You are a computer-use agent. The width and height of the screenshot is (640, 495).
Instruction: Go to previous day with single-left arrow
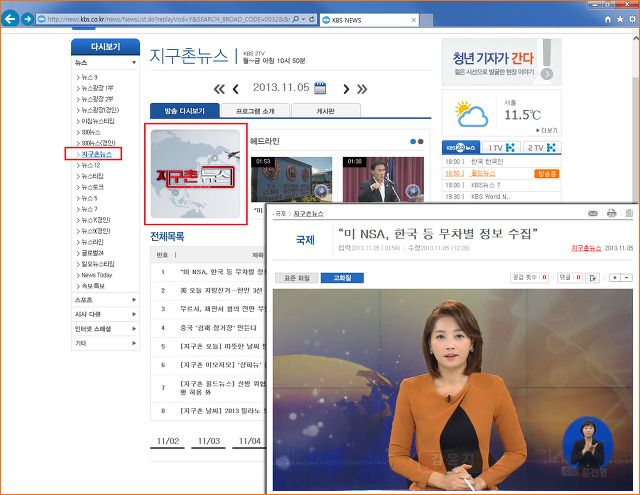point(236,89)
